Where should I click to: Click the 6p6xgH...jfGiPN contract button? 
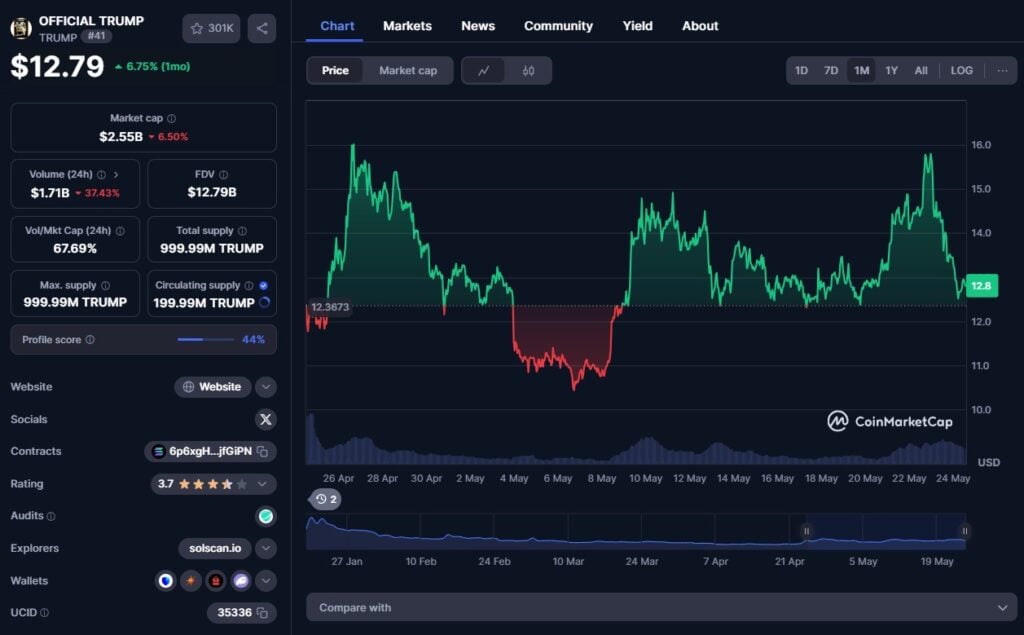pyautogui.click(x=210, y=451)
